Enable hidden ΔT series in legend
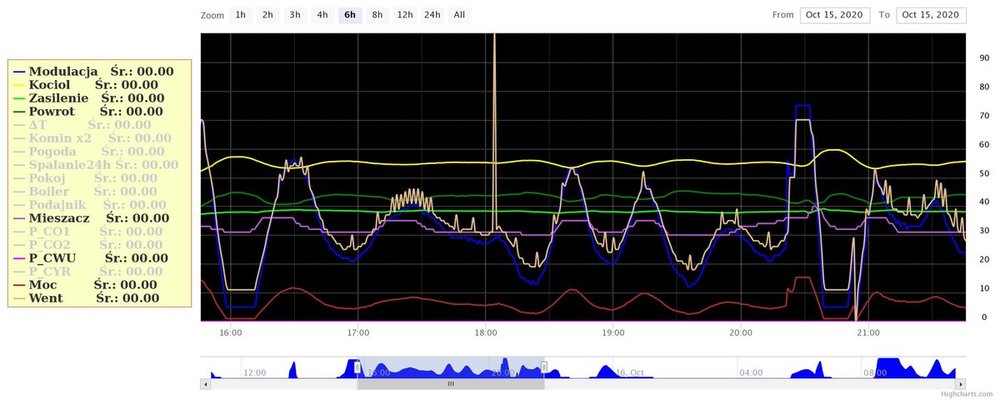Viewport: 1000px width, 400px height. pyautogui.click(x=82, y=125)
